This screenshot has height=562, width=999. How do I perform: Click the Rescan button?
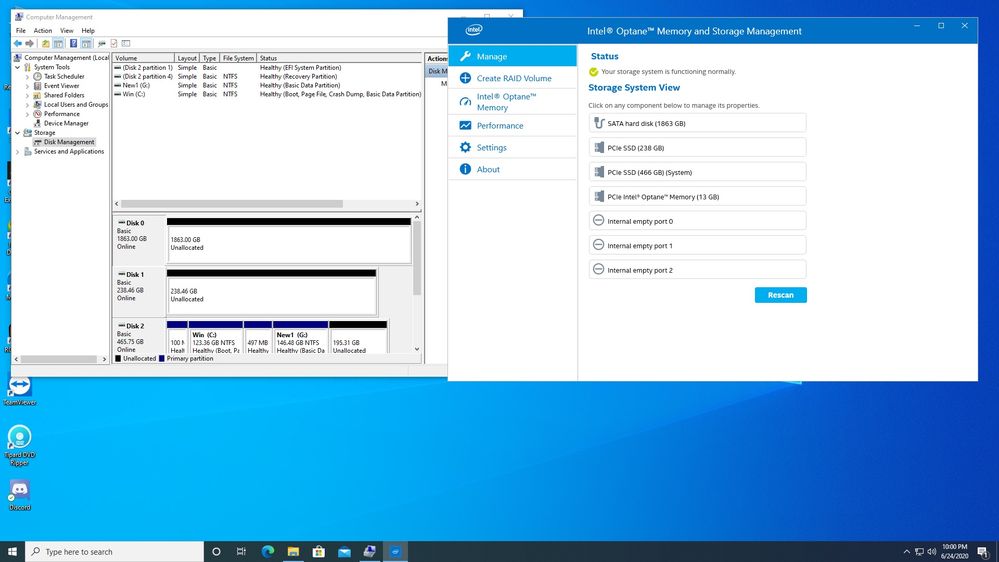(780, 295)
